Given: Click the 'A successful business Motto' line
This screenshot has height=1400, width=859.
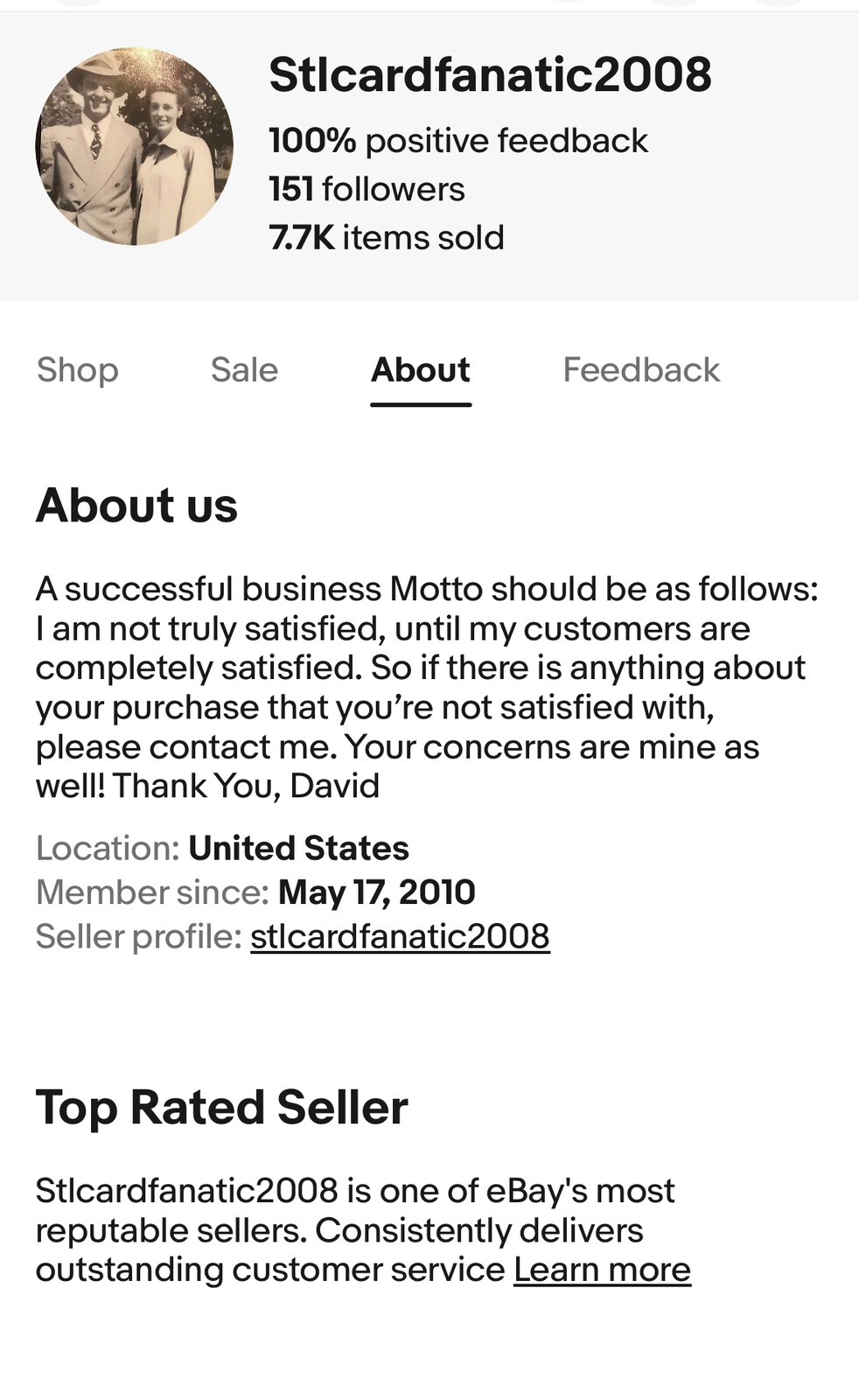Looking at the screenshot, I should click(426, 589).
